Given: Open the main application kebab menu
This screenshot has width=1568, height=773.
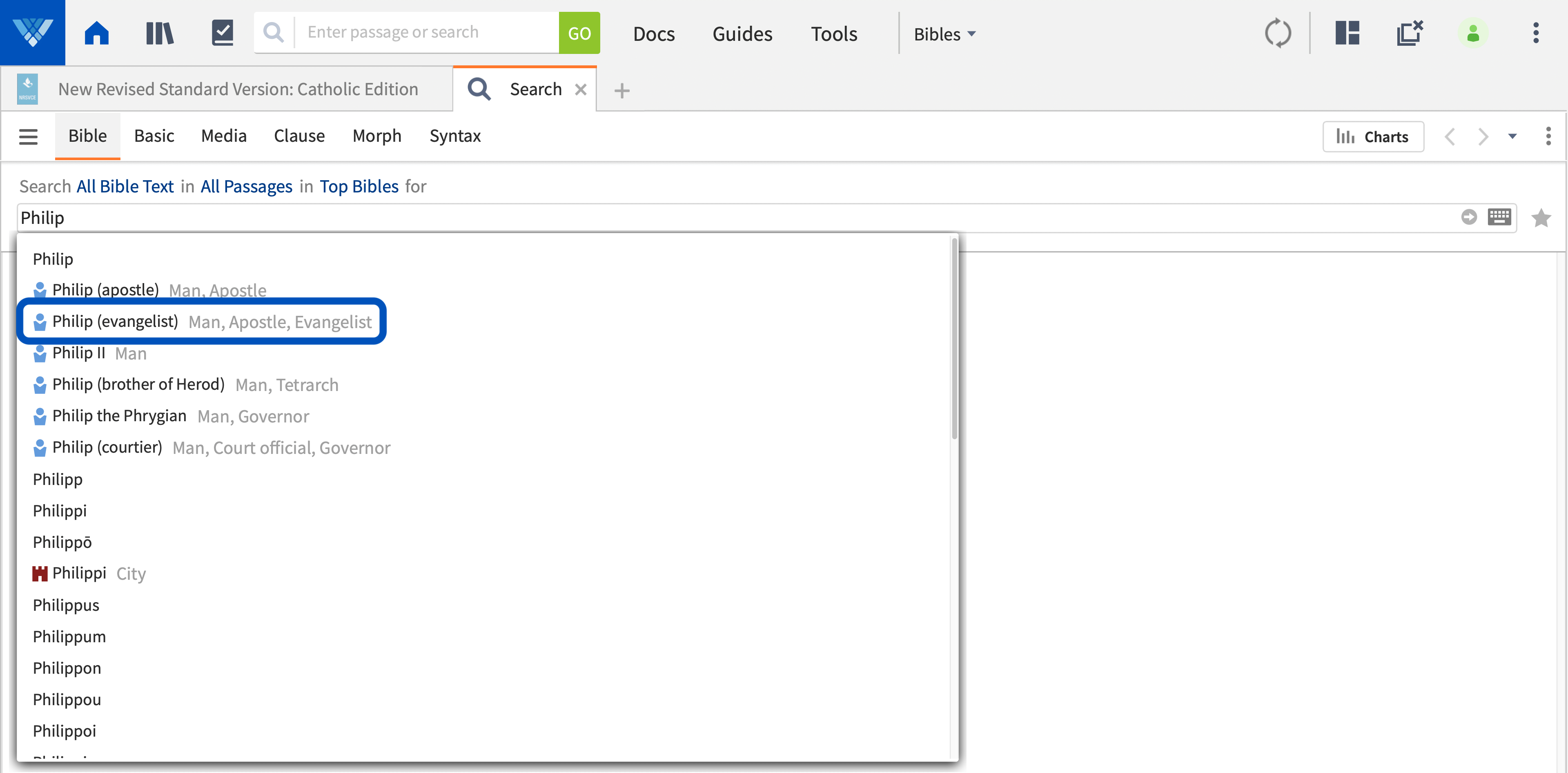Looking at the screenshot, I should click(1536, 33).
